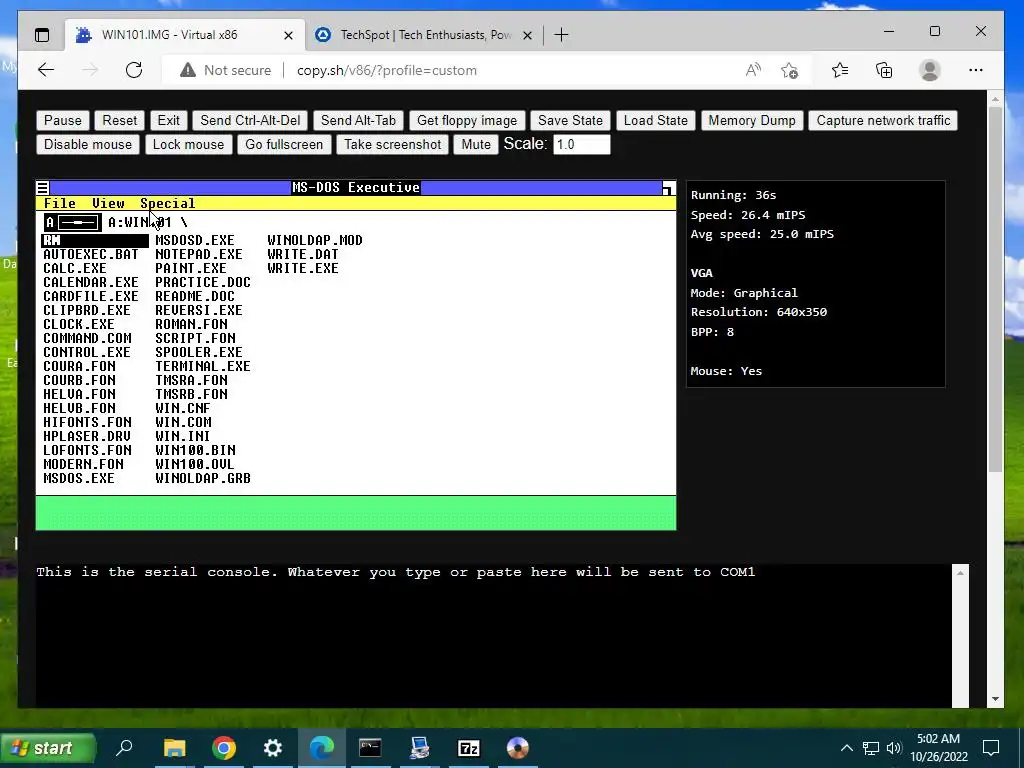Viewport: 1024px width, 768px height.
Task: Select the drive A icon
Action: [72, 222]
